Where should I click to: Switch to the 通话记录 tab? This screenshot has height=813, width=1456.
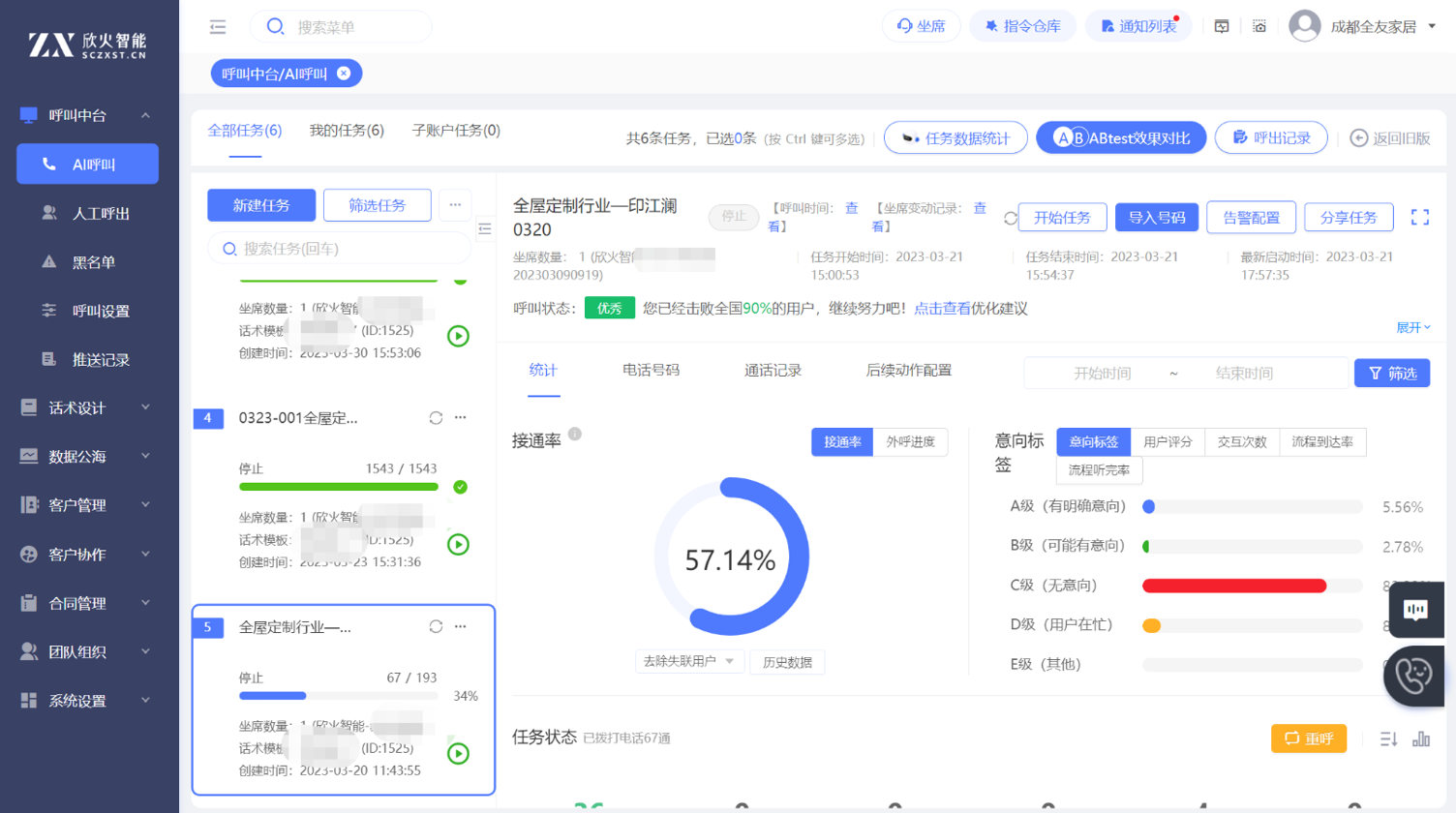[773, 371]
